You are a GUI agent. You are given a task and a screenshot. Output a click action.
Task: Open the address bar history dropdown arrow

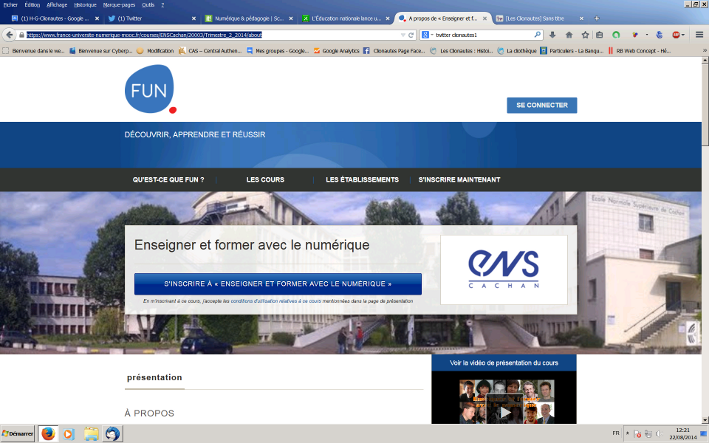tap(402, 35)
